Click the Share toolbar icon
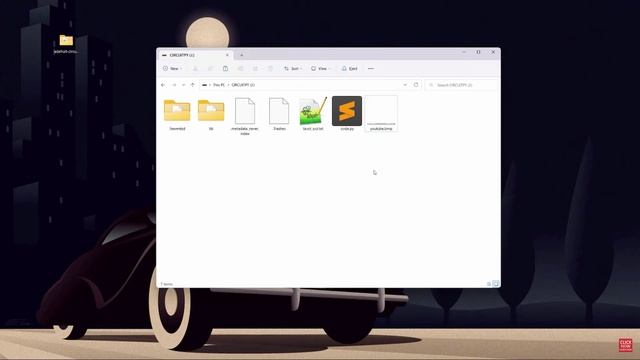640x360 pixels. [256, 69]
